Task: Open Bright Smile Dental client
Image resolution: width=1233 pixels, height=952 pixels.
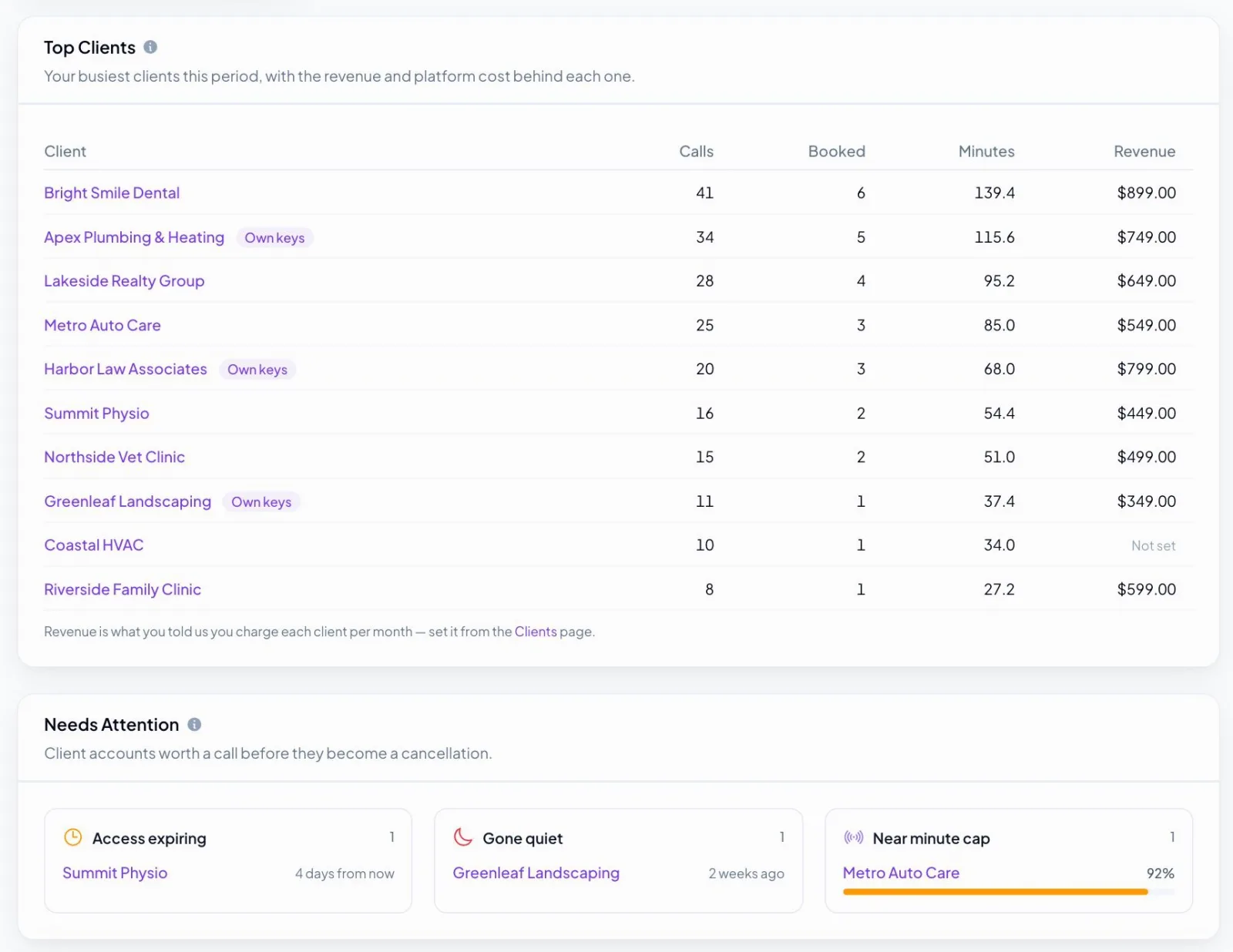Action: [x=112, y=193]
